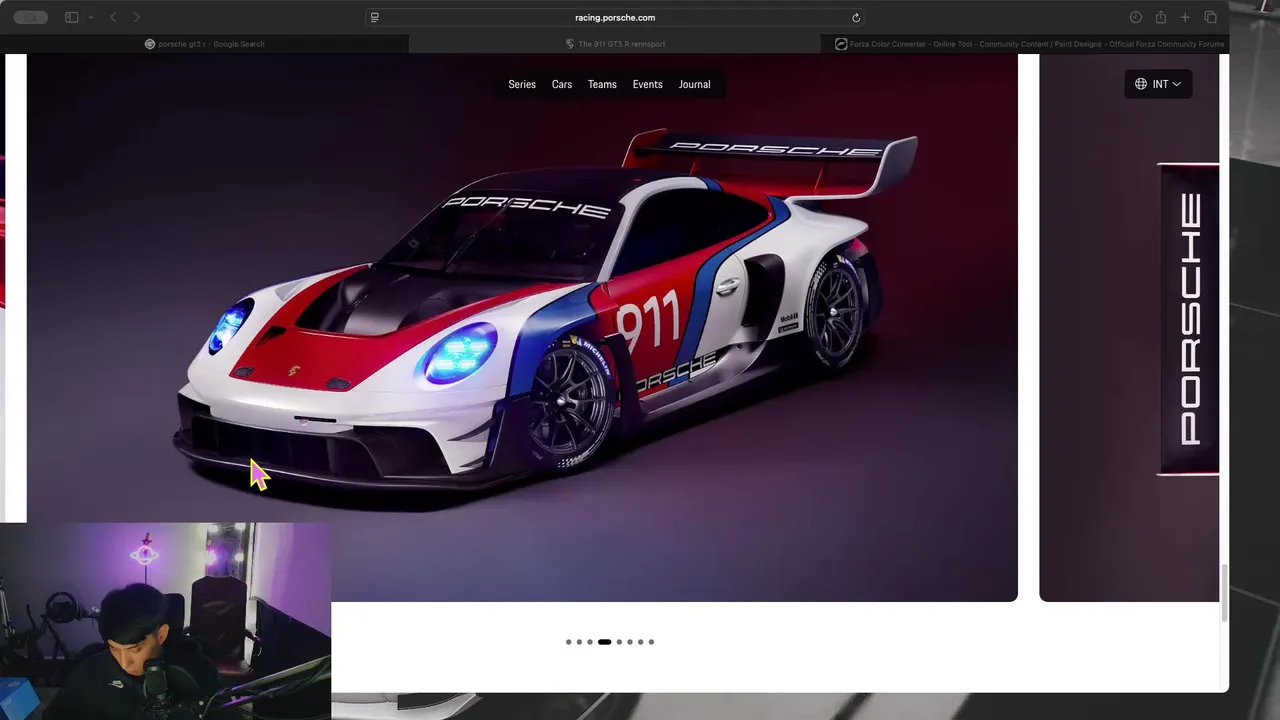Add a new tab with the plus icon
The width and height of the screenshot is (1280, 720).
(1185, 17)
